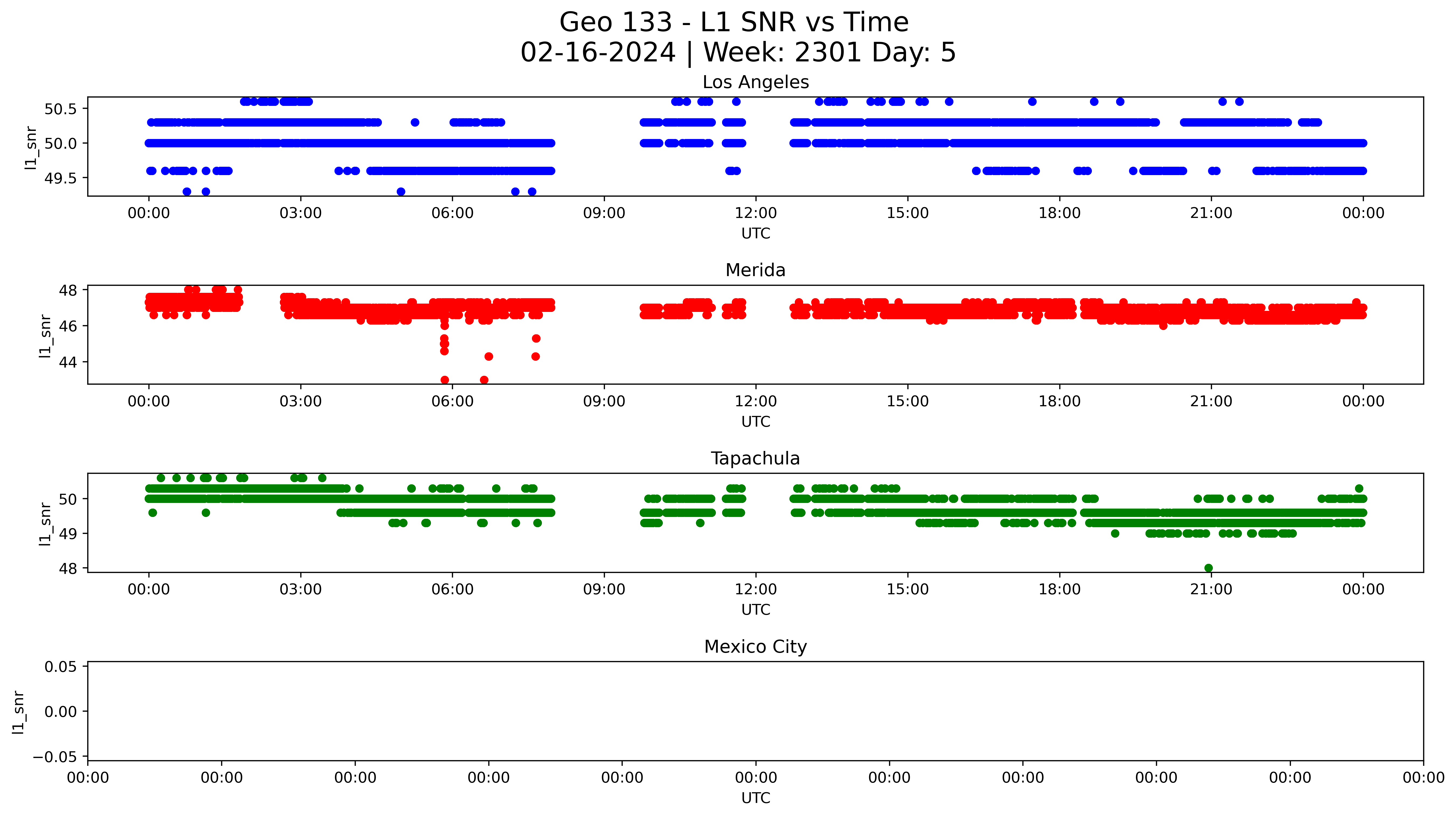Click the 12:00 tick label under the Los Angeles plot
Screen dimensions: 1456x817
(756, 214)
